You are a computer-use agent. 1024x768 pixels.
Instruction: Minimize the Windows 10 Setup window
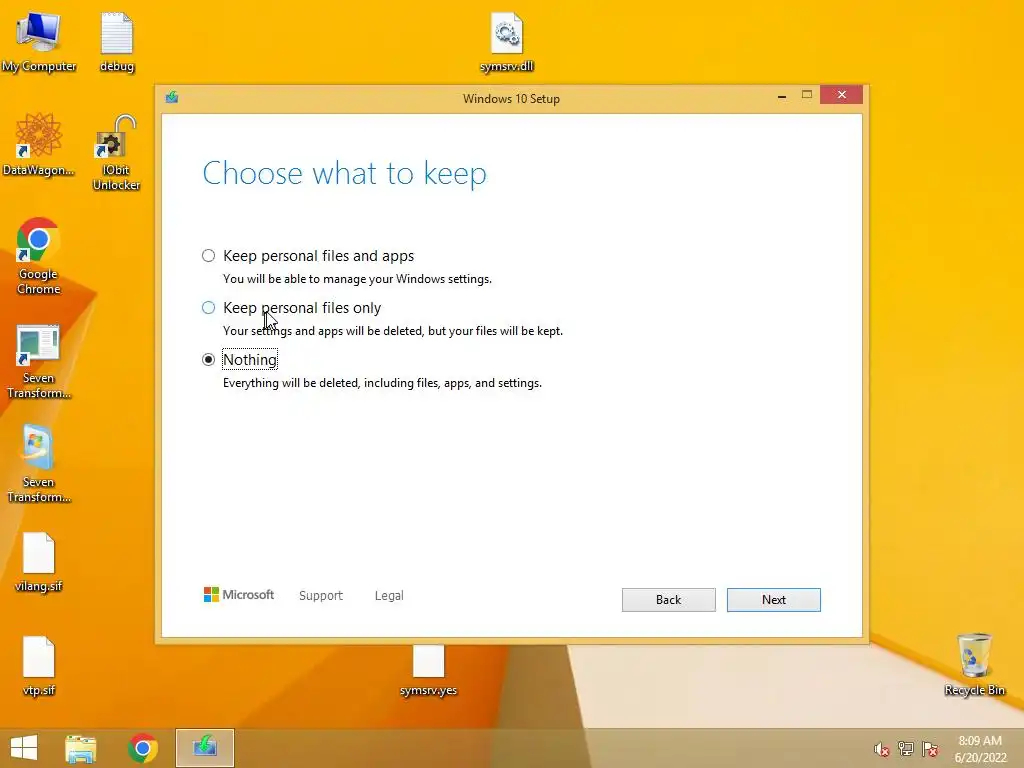pos(782,95)
